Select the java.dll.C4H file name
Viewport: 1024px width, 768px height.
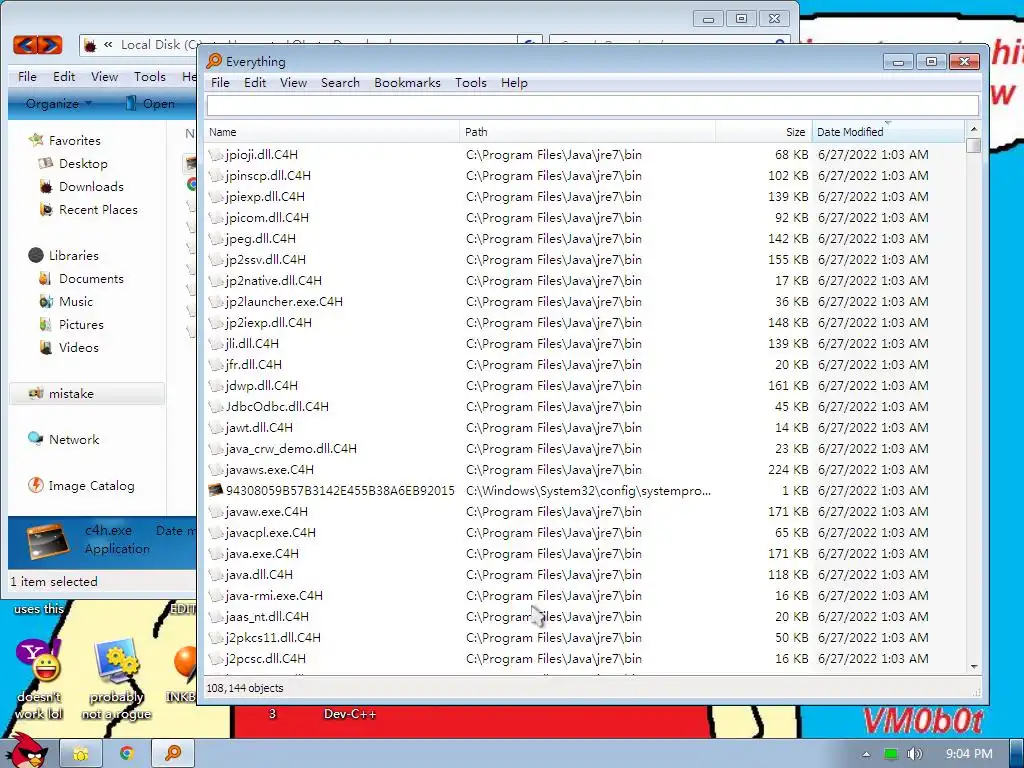[x=259, y=575]
